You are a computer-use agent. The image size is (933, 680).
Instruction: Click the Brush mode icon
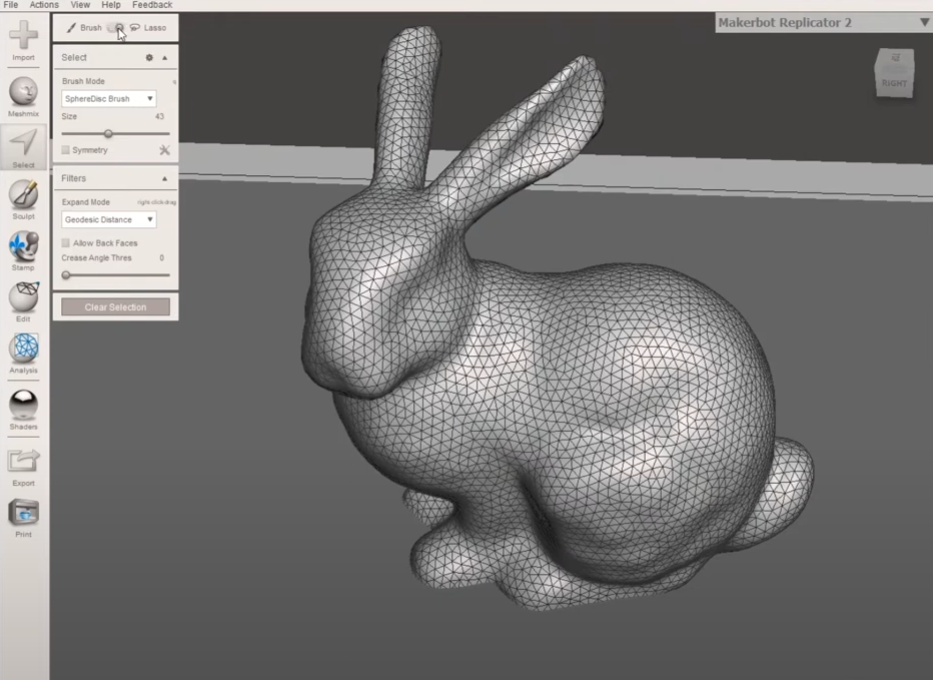pyautogui.click(x=71, y=27)
